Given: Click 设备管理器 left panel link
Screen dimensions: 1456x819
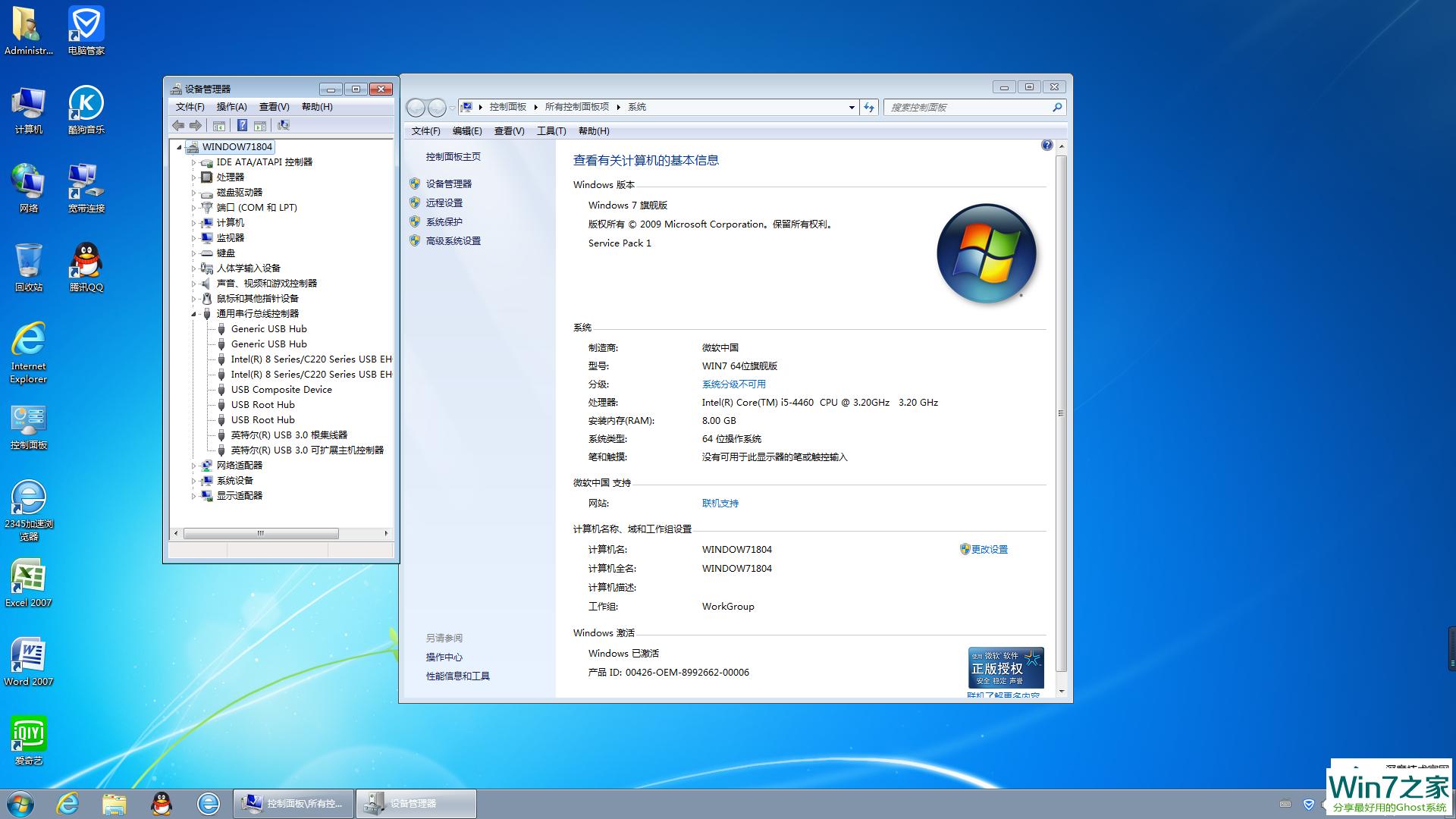Looking at the screenshot, I should click(450, 183).
